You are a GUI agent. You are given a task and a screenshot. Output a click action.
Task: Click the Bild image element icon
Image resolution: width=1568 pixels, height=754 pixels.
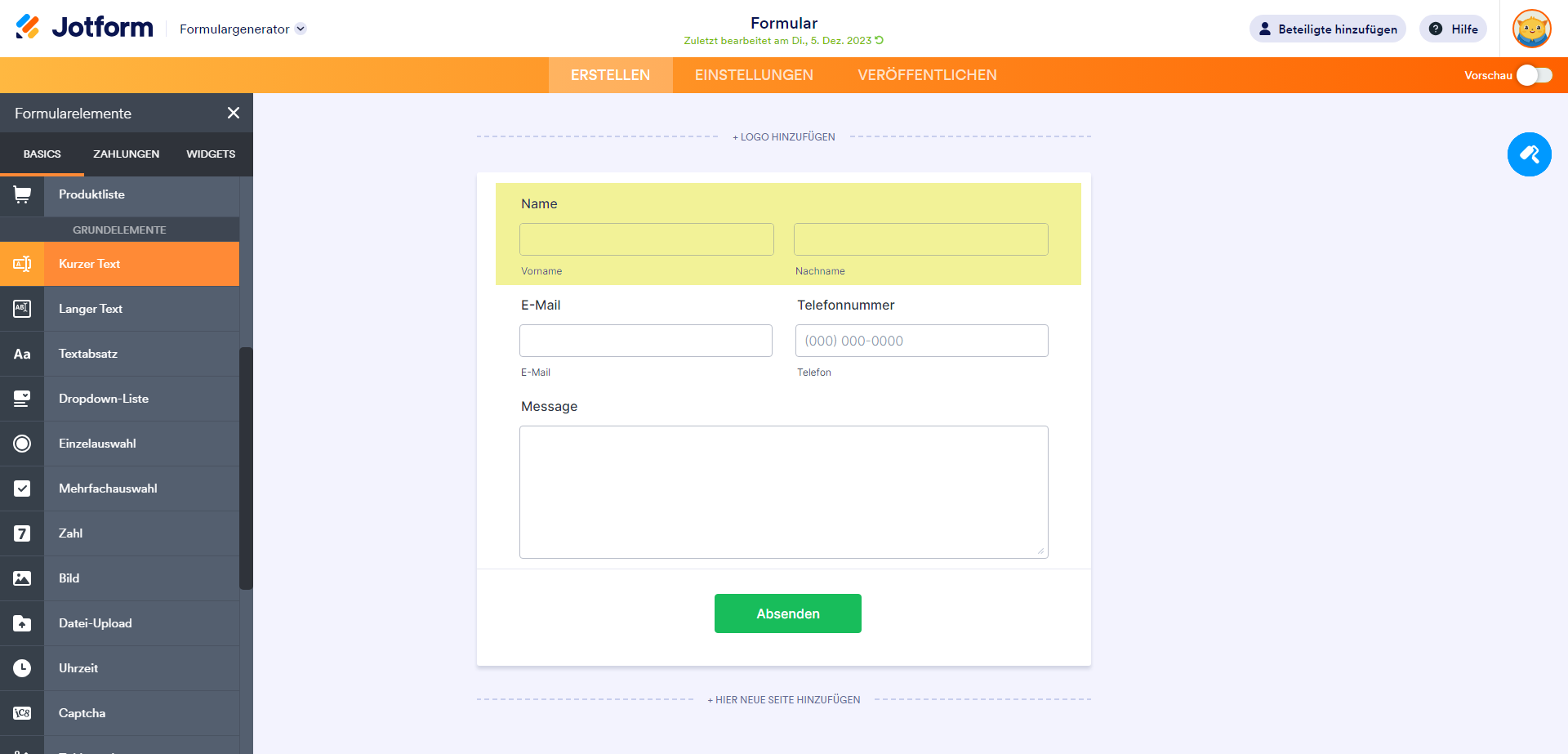(x=22, y=578)
